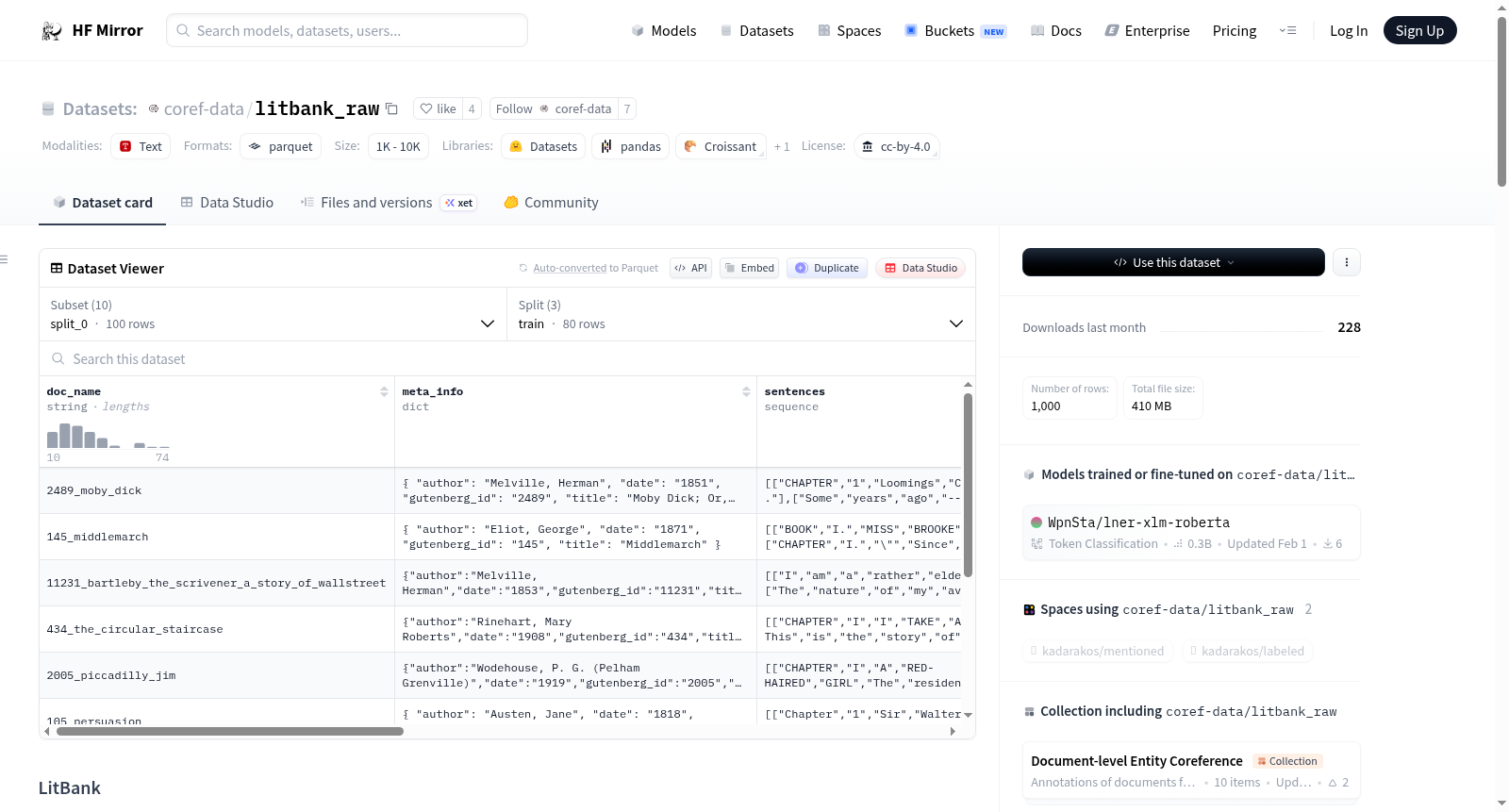1509x812 pixels.
Task: Open the Use this dataset dropdown
Action: click(x=1173, y=262)
